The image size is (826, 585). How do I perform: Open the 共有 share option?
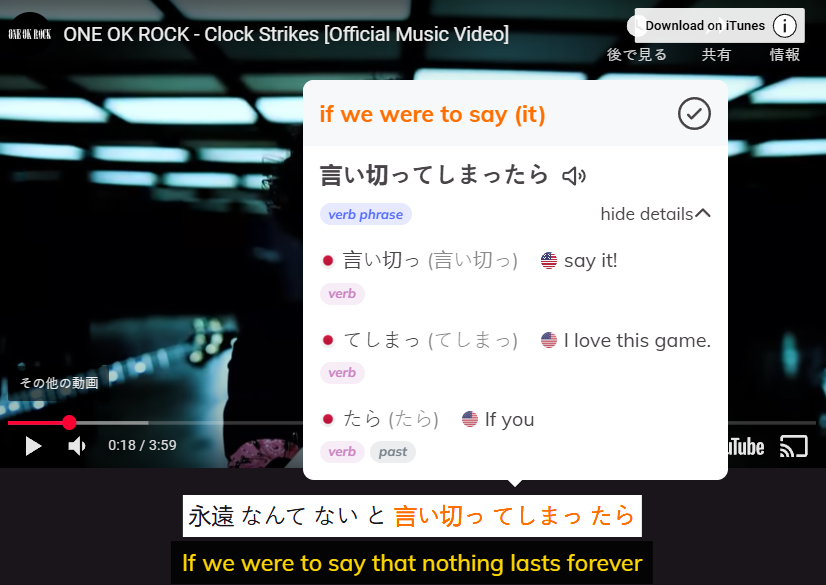coord(716,54)
